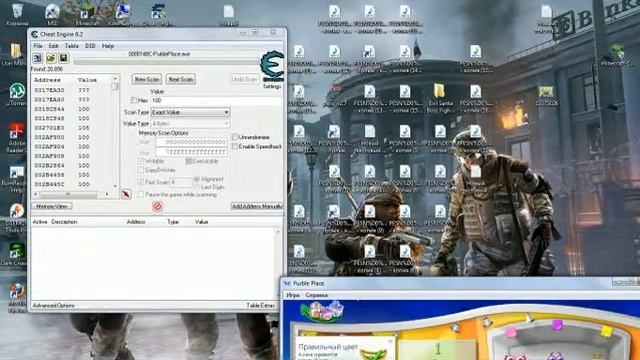Click the Memory View button

[52, 206]
